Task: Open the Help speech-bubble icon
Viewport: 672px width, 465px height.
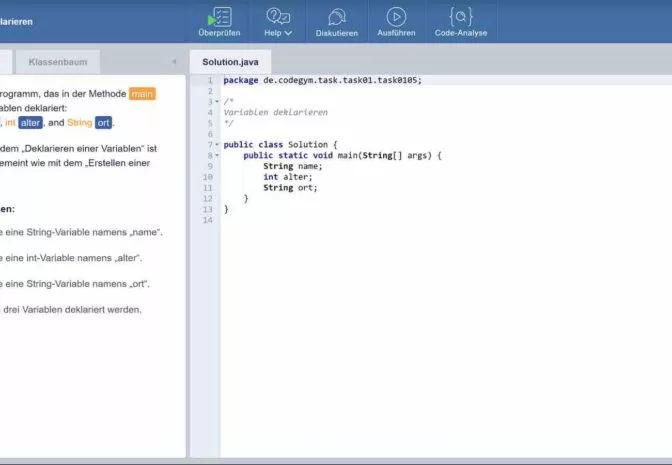Action: (278, 16)
